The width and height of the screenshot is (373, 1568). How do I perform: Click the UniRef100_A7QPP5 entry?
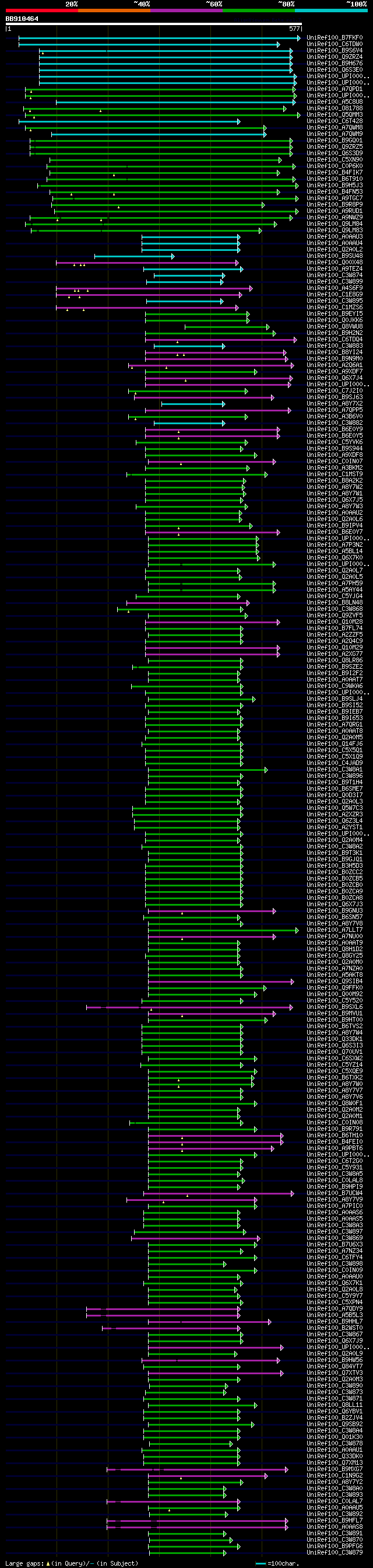point(335,410)
